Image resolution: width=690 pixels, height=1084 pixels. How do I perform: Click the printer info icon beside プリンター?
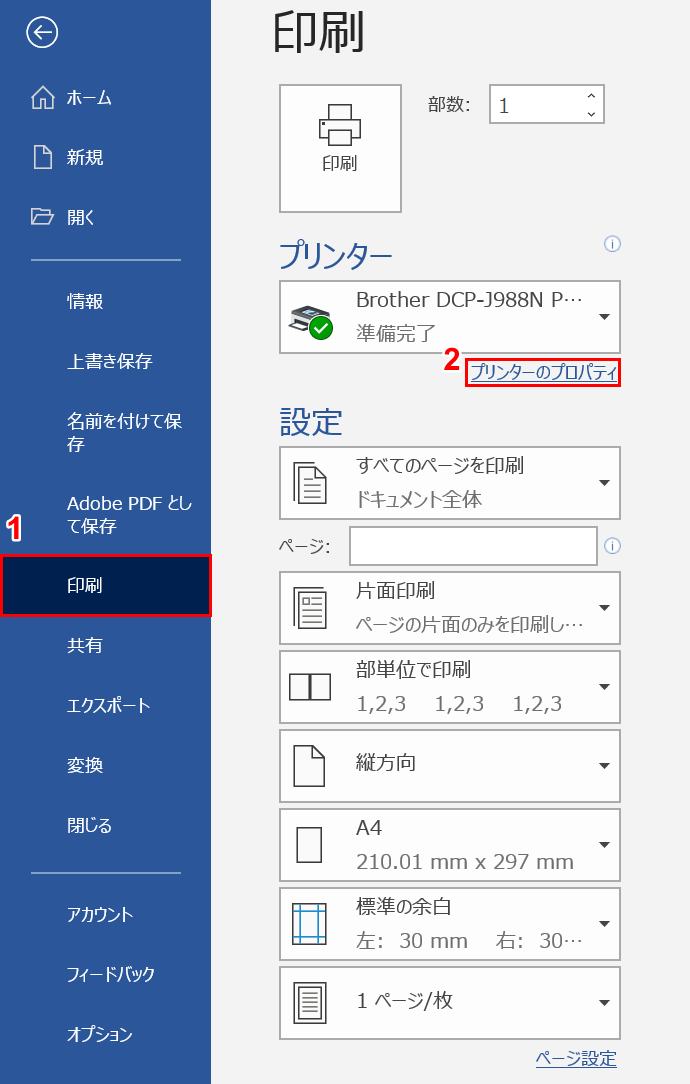[x=612, y=243]
